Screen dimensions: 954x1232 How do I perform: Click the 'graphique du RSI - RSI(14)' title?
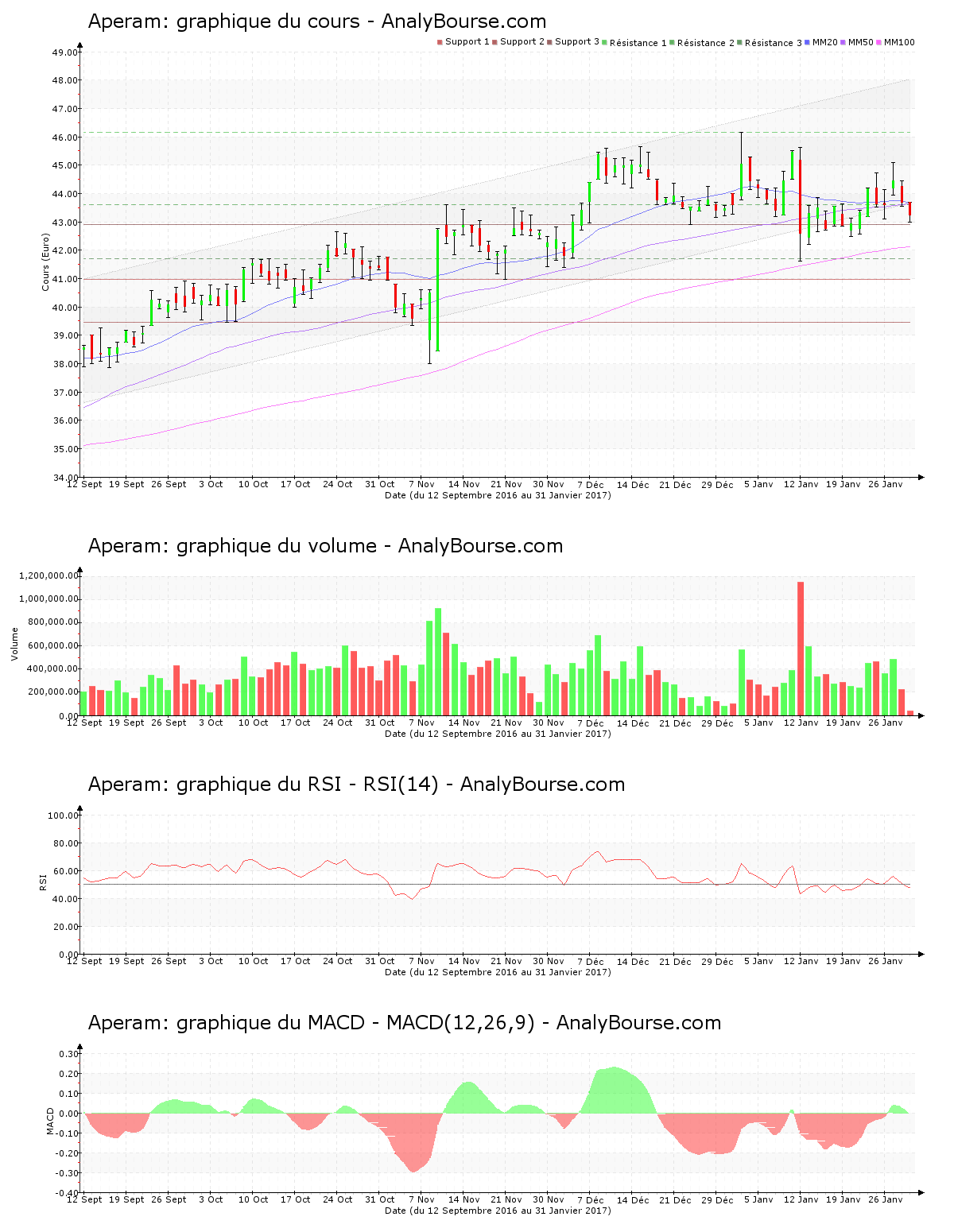pos(308,785)
